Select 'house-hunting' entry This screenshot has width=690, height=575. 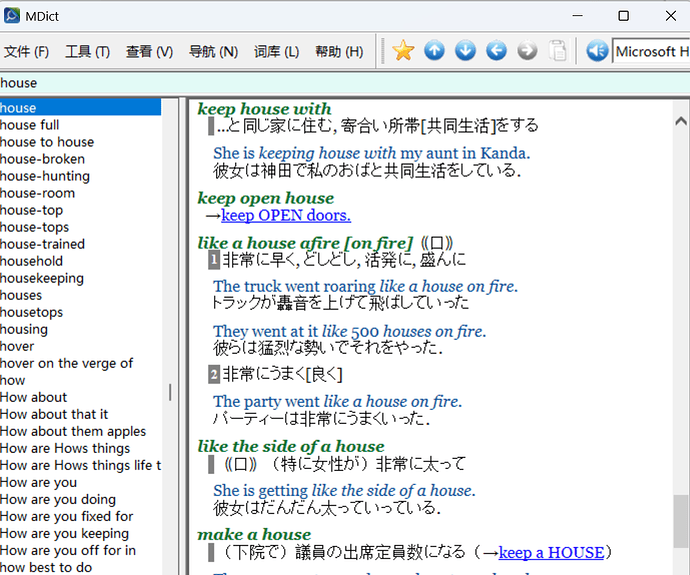(80, 176)
